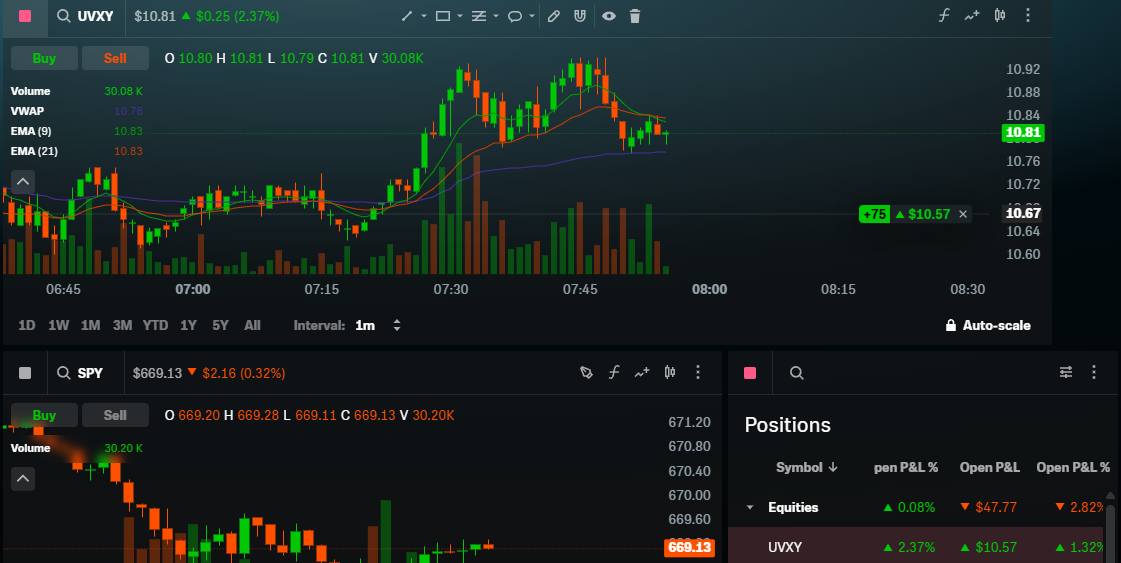Click the 10.81 current price label
1121x563 pixels.
point(1023,132)
